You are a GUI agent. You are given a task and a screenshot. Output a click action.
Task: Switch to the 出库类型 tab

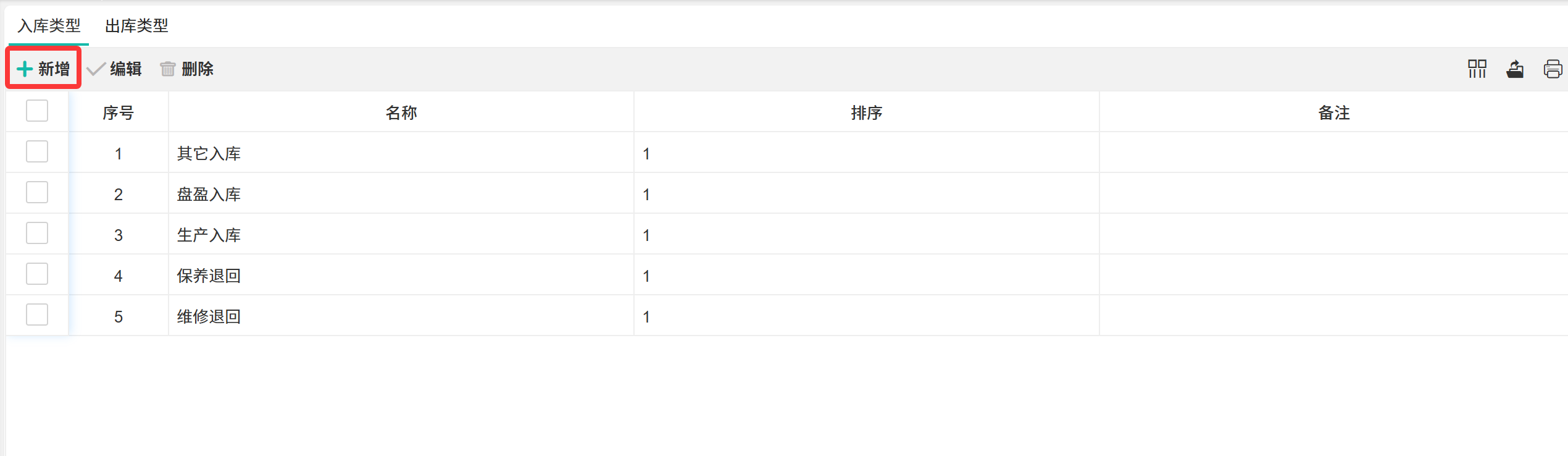(x=136, y=26)
